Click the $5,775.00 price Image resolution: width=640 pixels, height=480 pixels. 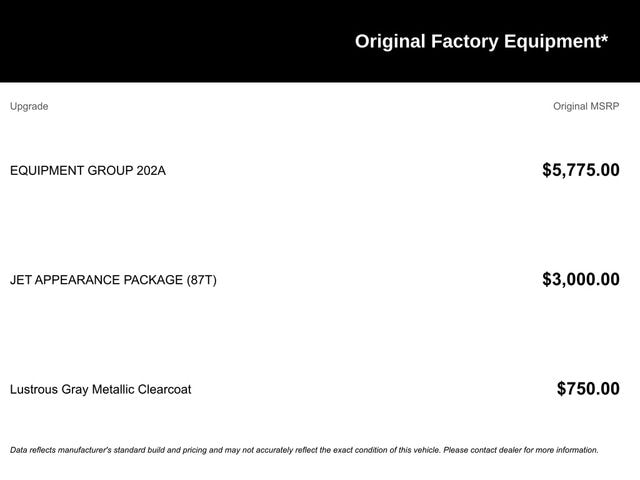[x=580, y=170]
